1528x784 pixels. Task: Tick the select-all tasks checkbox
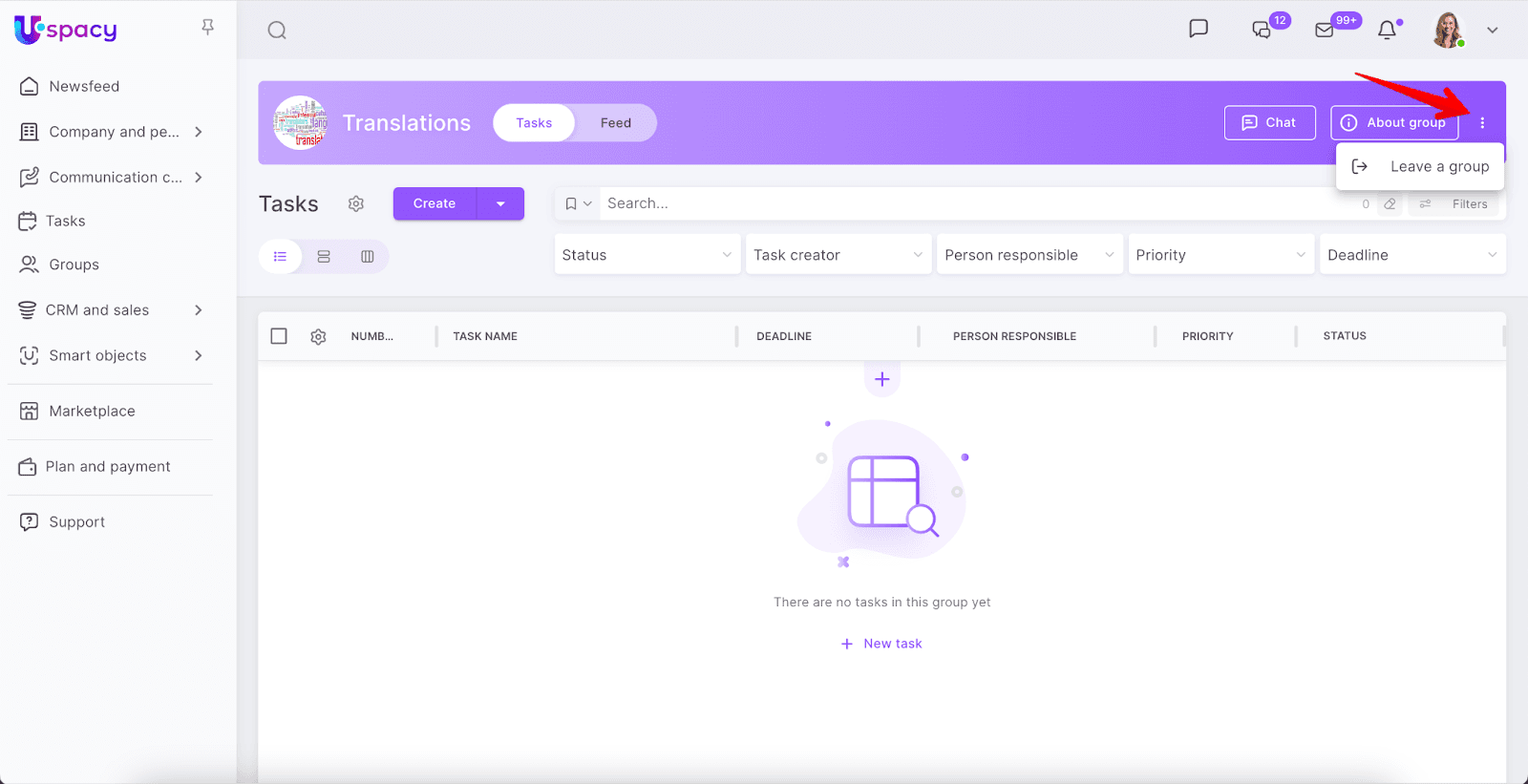pyautogui.click(x=279, y=336)
